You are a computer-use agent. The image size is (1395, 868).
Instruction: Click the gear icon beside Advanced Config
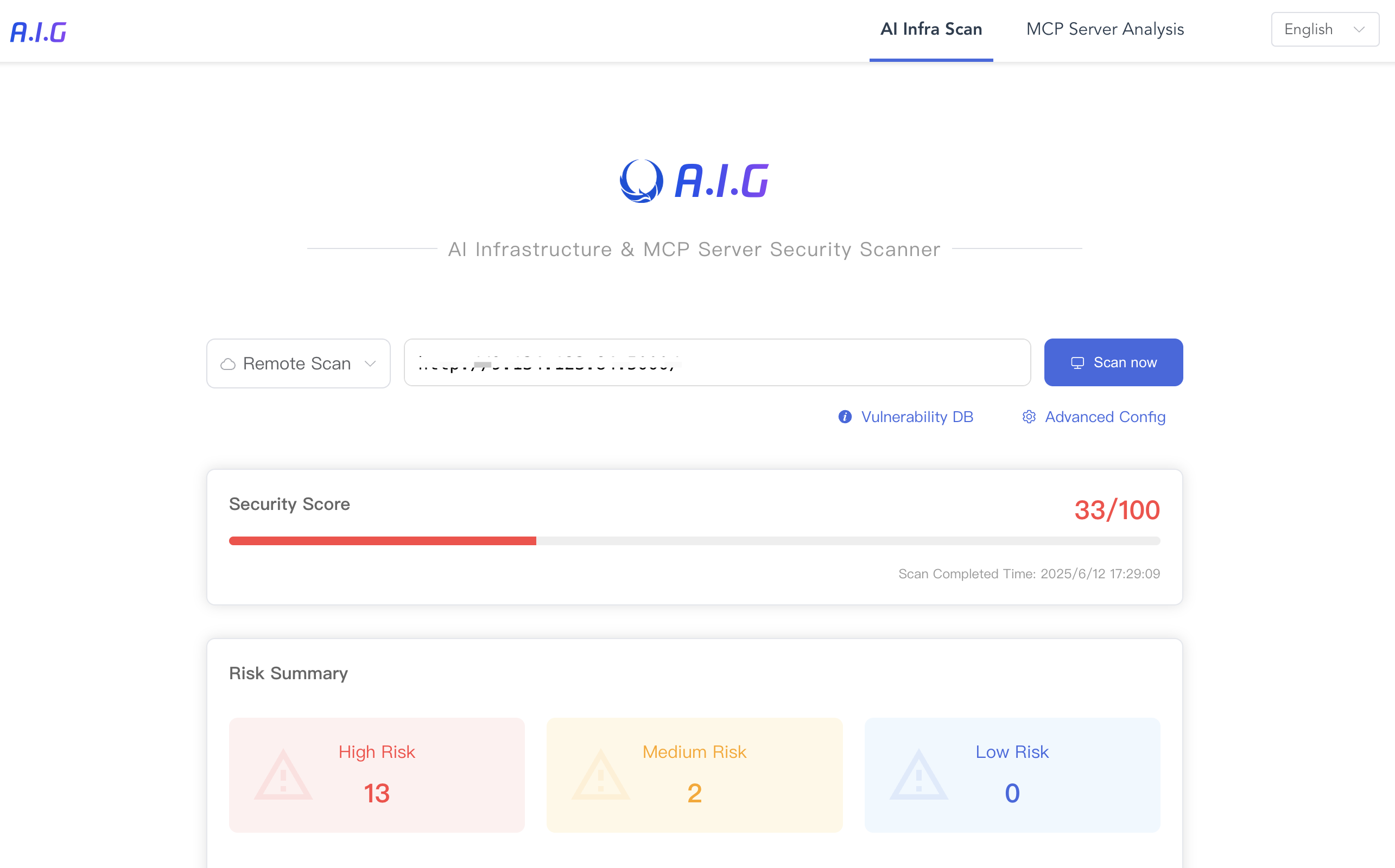1029,417
